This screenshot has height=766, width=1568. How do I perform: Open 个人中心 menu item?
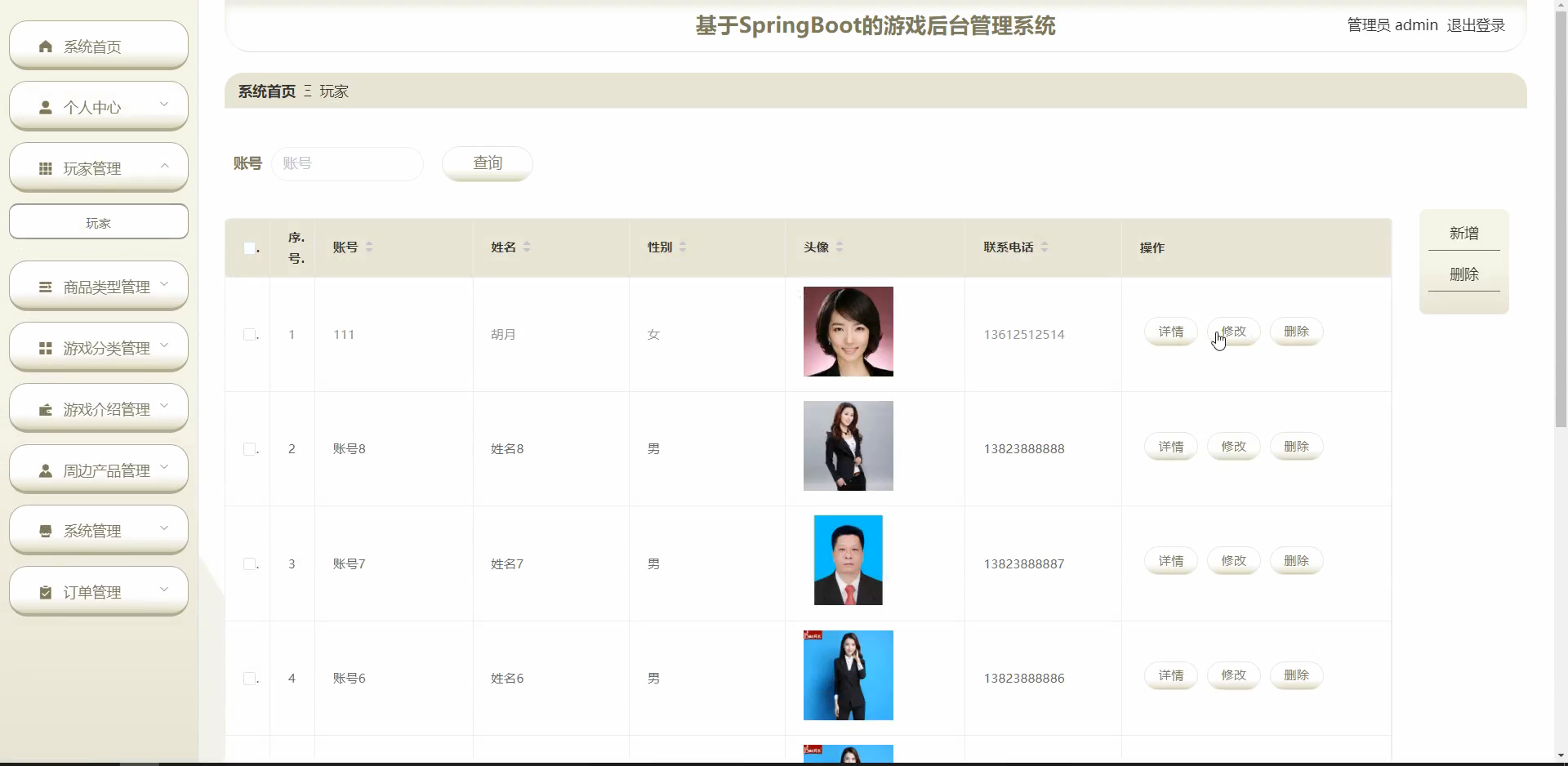click(x=99, y=106)
